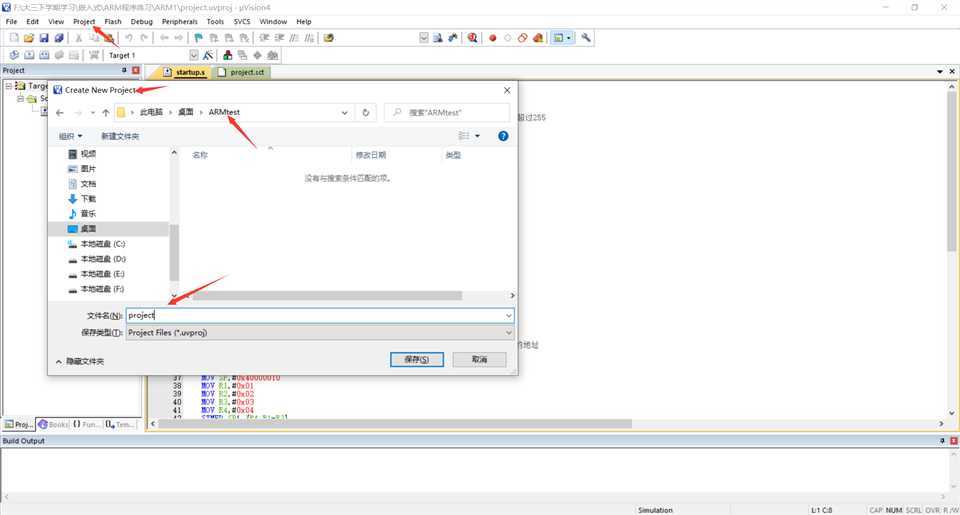This screenshot has height=515, width=960.
Task: Click the 此电脑 breadcrumb segment
Action: [151, 112]
